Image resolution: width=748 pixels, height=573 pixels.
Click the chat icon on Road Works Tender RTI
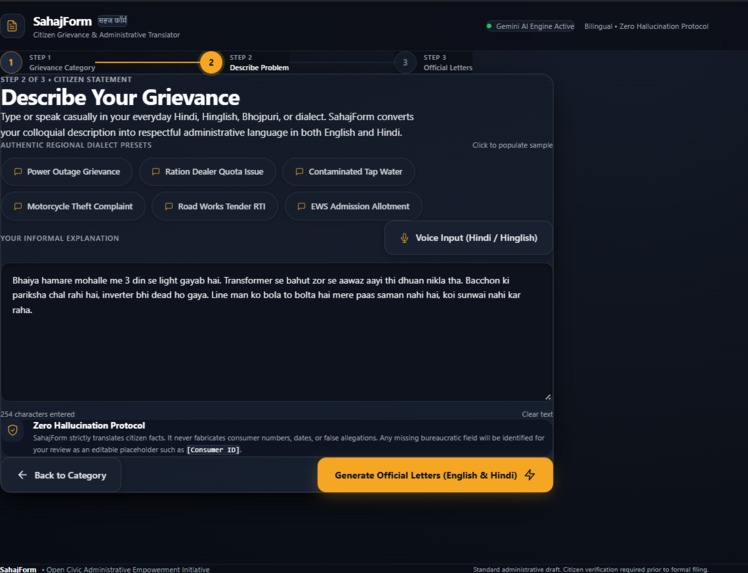click(168, 207)
